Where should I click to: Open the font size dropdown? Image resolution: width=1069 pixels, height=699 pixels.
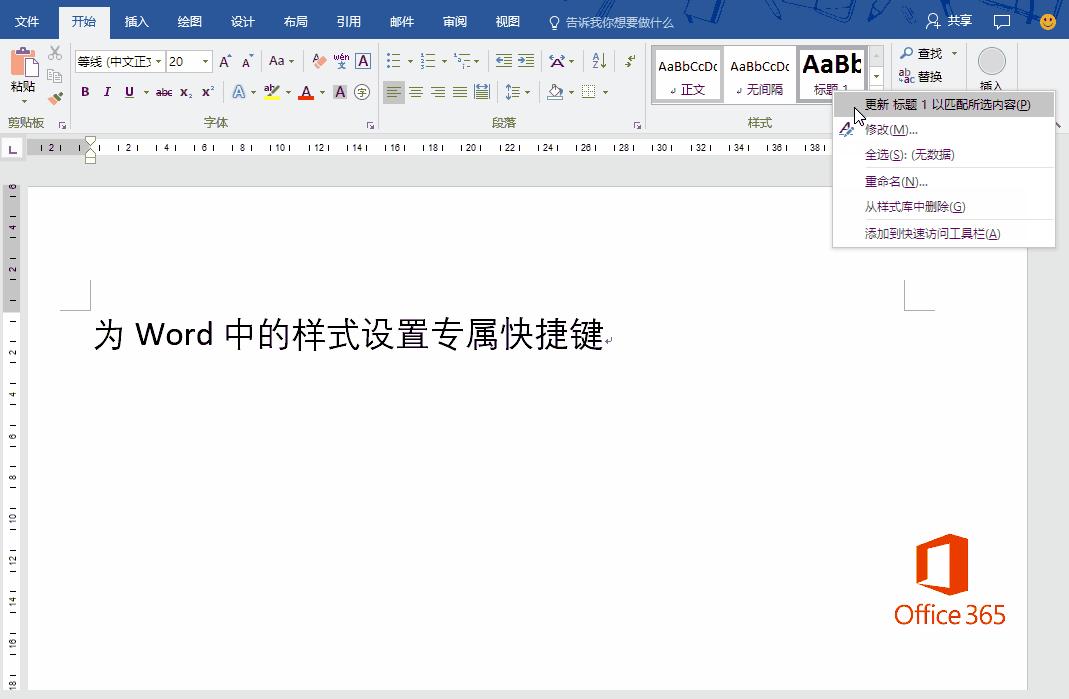coord(207,61)
